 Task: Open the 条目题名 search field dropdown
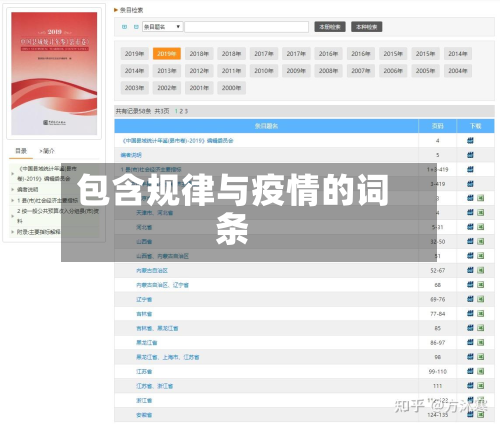pos(163,27)
